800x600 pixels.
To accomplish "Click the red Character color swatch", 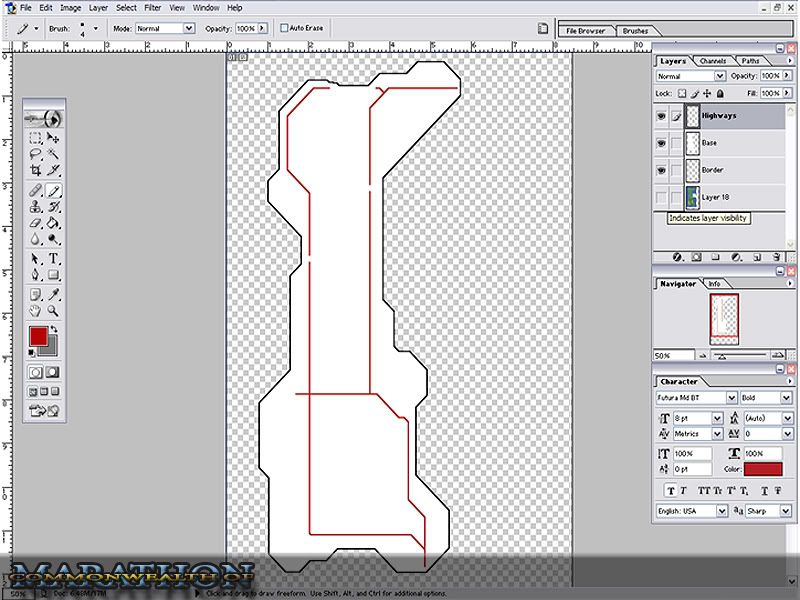I will [763, 469].
